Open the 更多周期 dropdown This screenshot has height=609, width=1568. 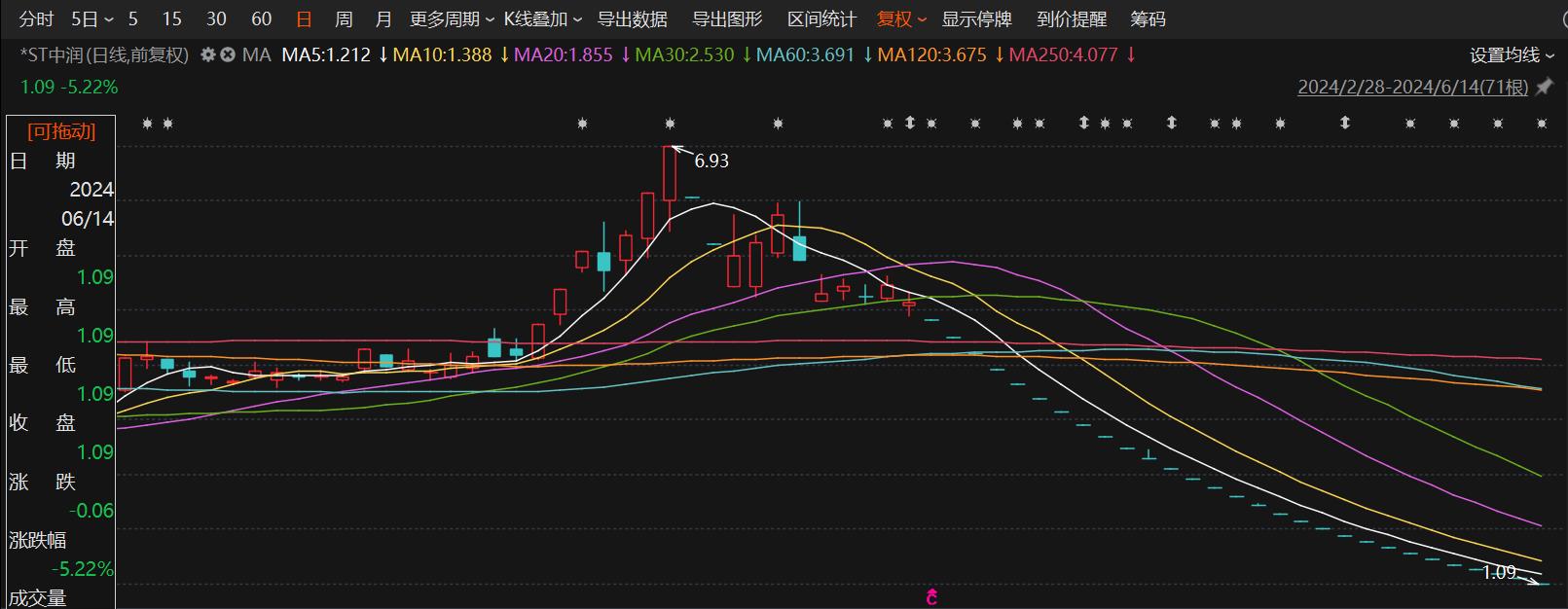coord(452,19)
